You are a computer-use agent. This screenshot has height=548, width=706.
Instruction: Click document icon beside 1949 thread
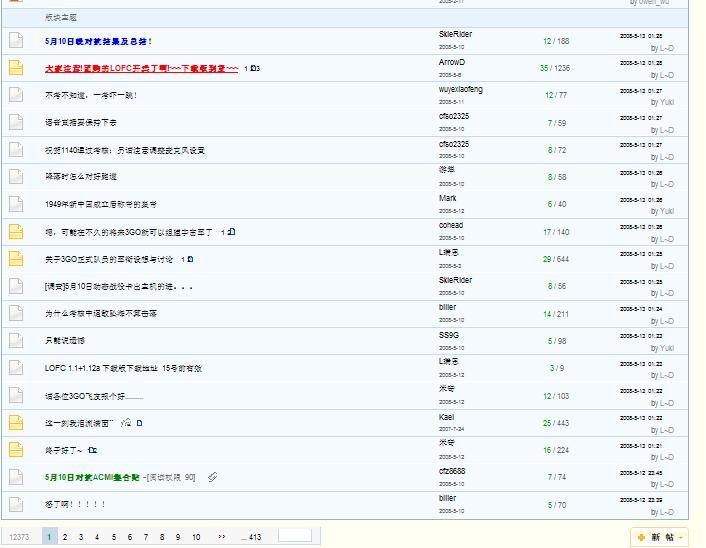pos(15,204)
